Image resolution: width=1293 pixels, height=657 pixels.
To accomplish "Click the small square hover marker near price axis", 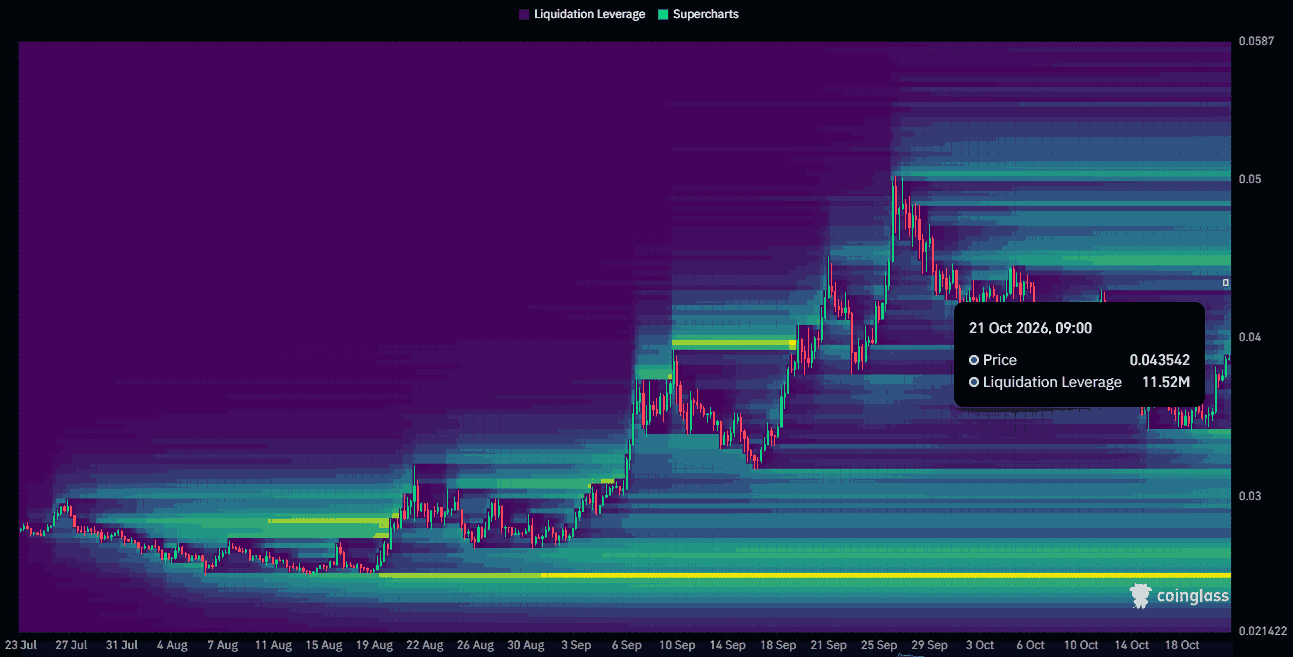I will (1227, 283).
